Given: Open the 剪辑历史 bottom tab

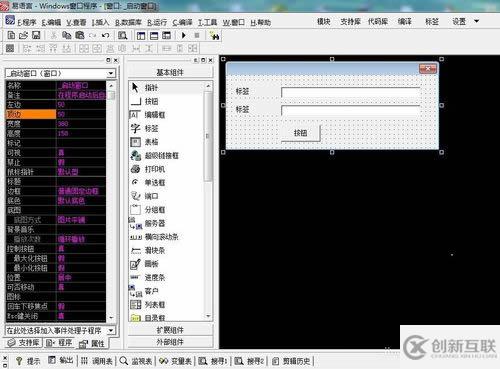Looking at the screenshot, I should click(x=291, y=361).
